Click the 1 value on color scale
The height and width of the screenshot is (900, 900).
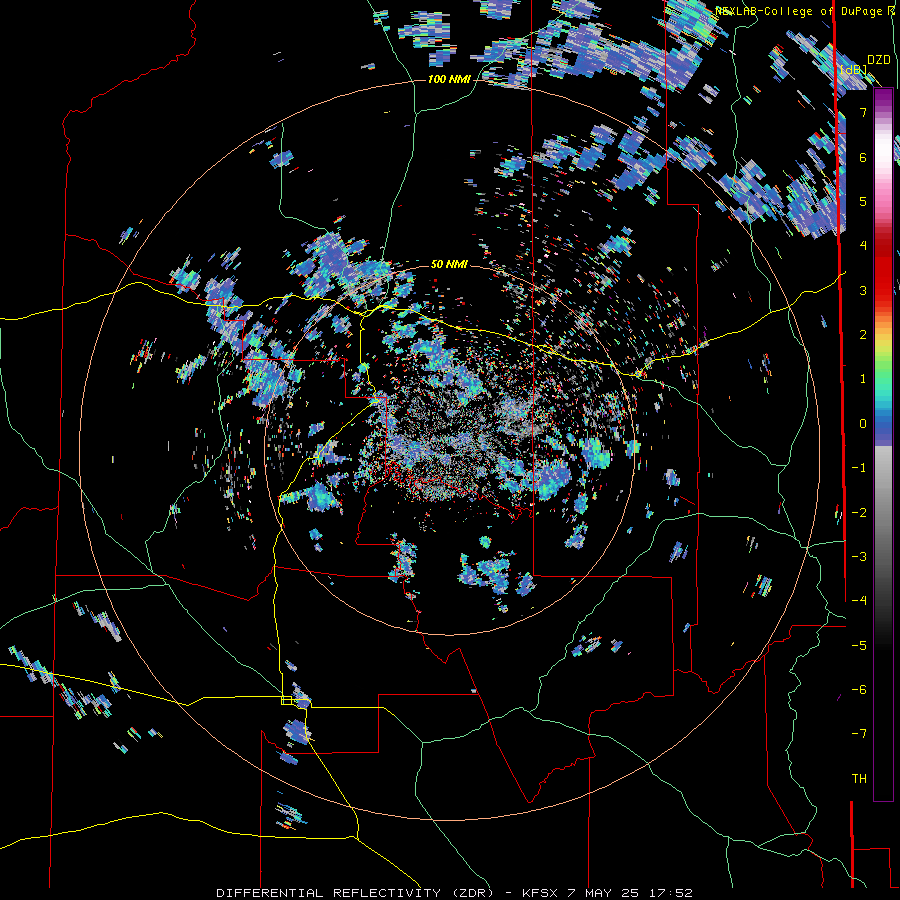point(863,379)
